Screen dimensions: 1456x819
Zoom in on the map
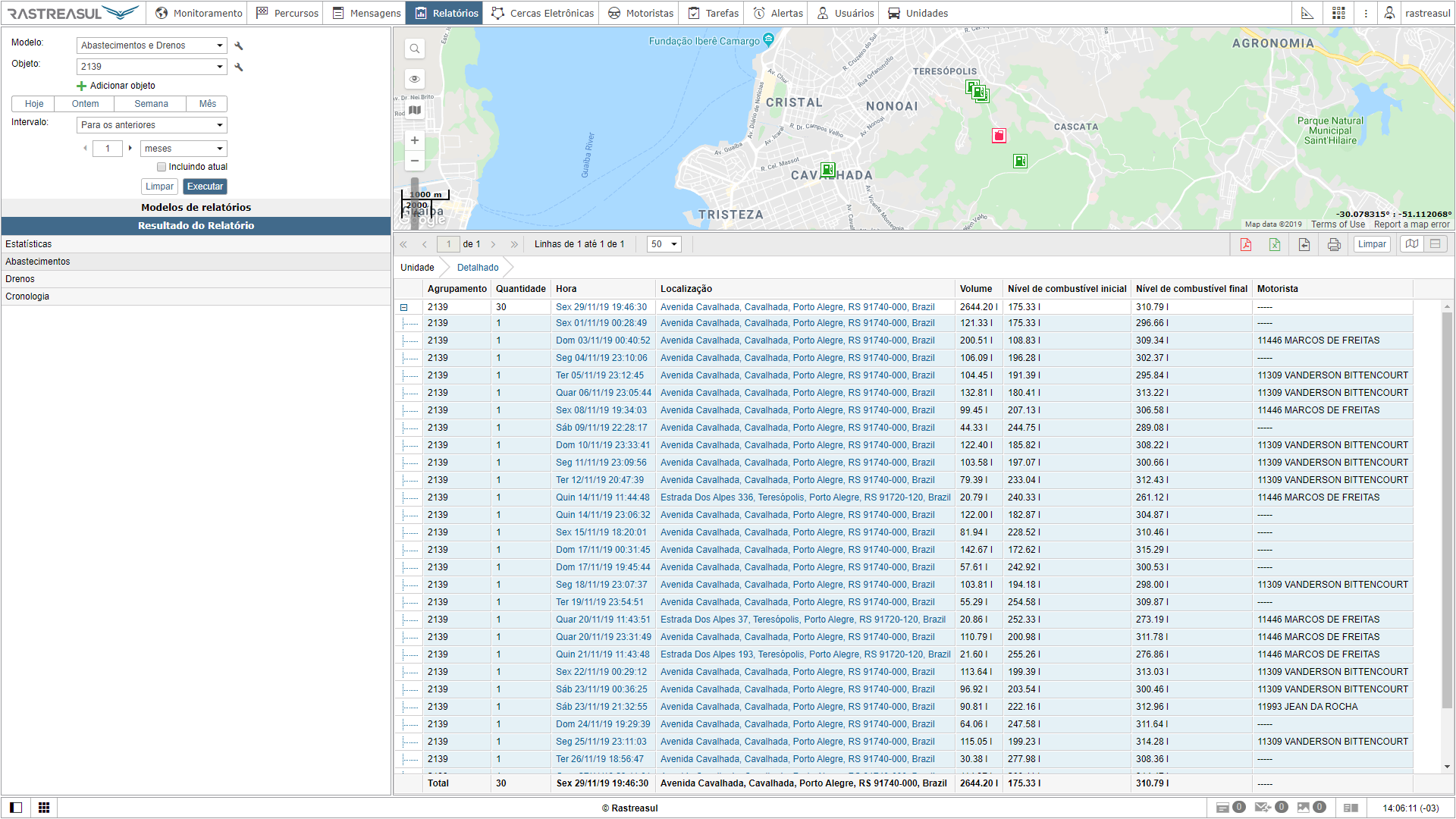point(415,140)
